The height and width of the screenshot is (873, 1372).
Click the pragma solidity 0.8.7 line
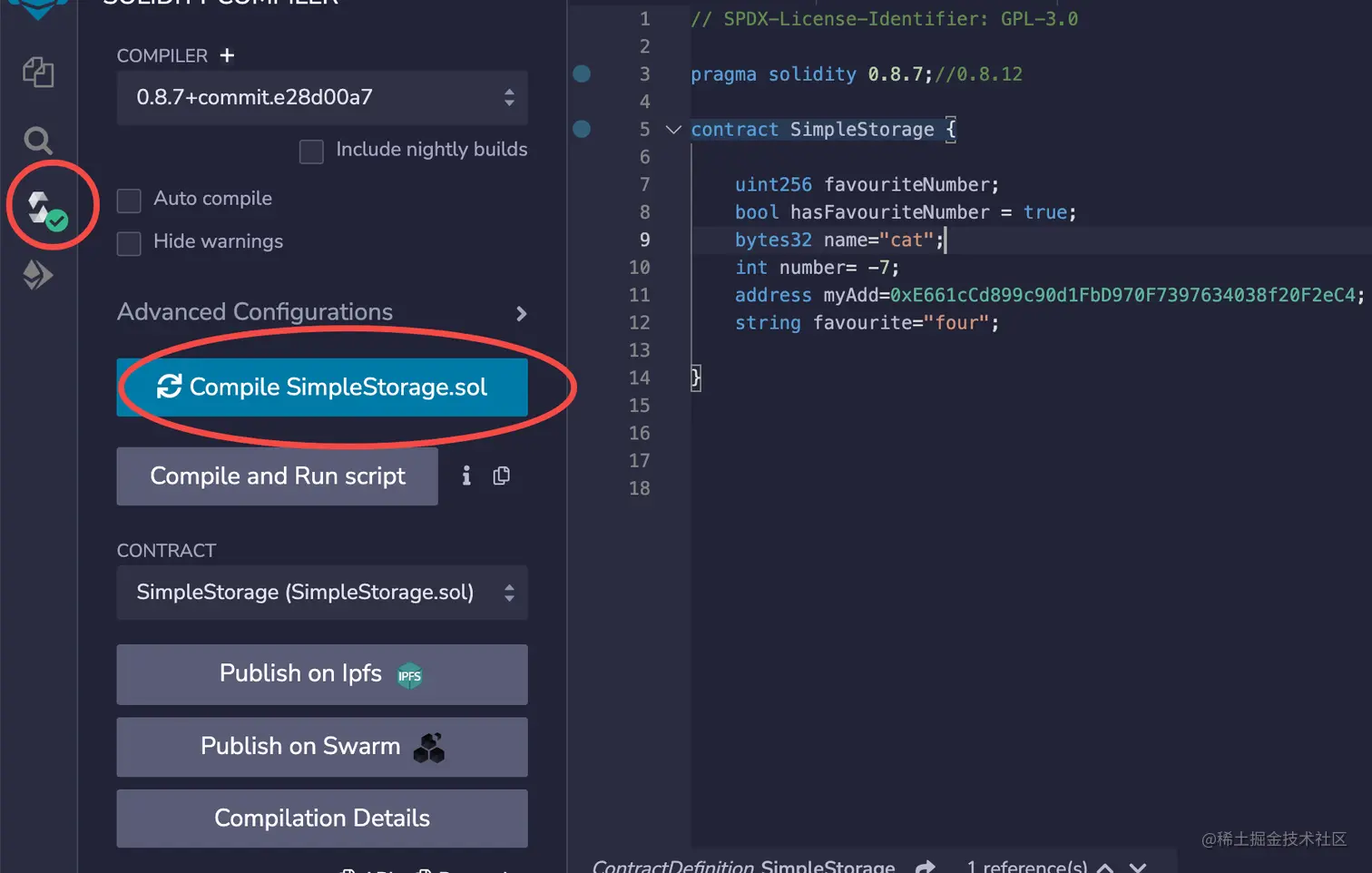857,74
